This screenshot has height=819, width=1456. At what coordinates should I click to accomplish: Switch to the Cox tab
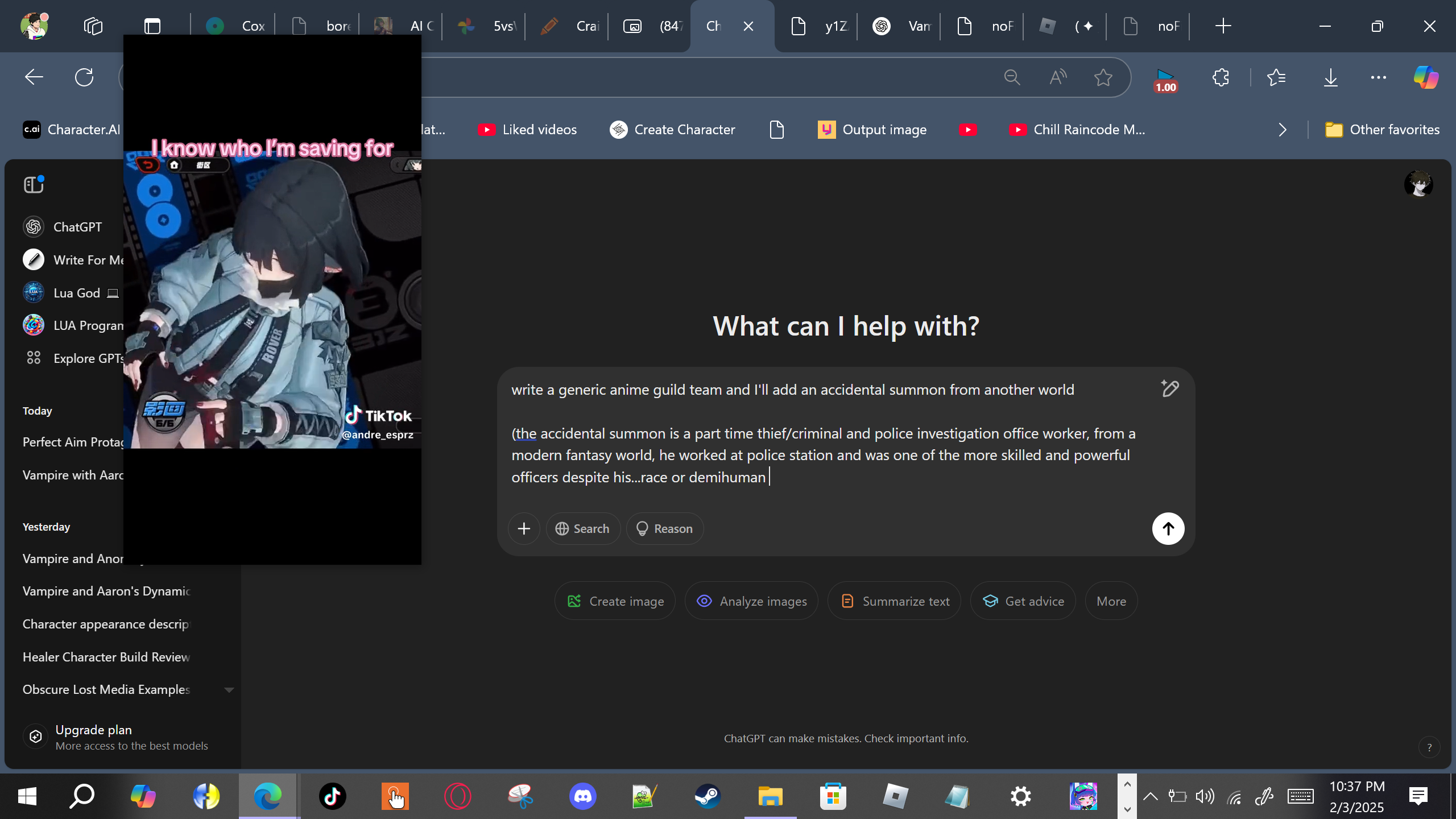[x=233, y=26]
